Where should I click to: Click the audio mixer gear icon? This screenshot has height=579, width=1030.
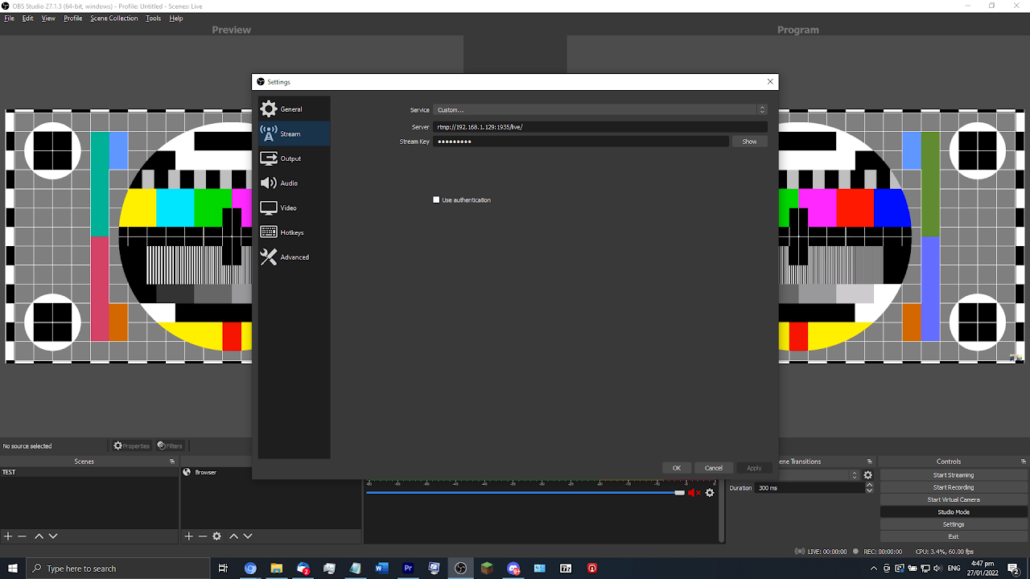coord(710,493)
